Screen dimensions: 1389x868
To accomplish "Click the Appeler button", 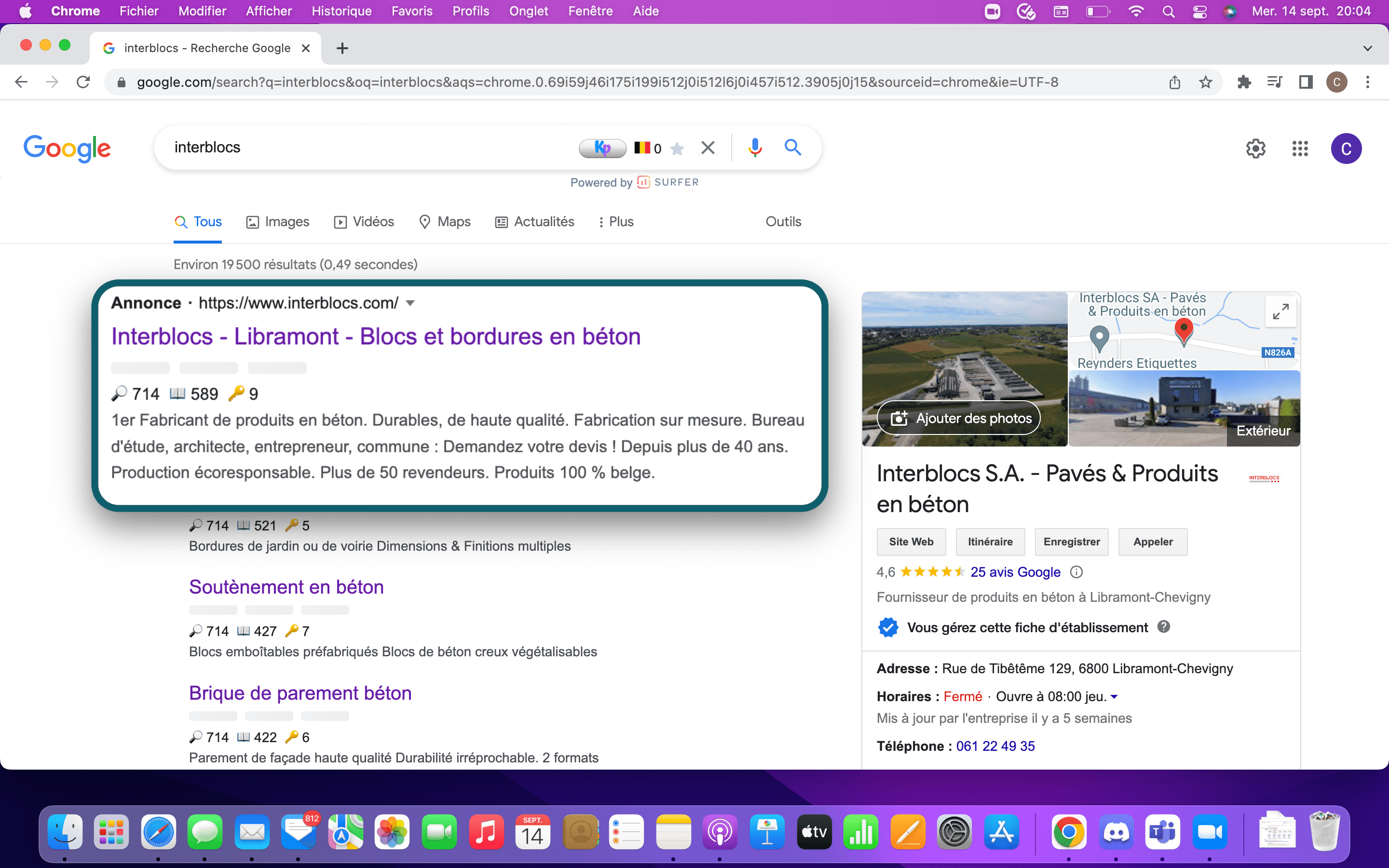I will click(1153, 542).
